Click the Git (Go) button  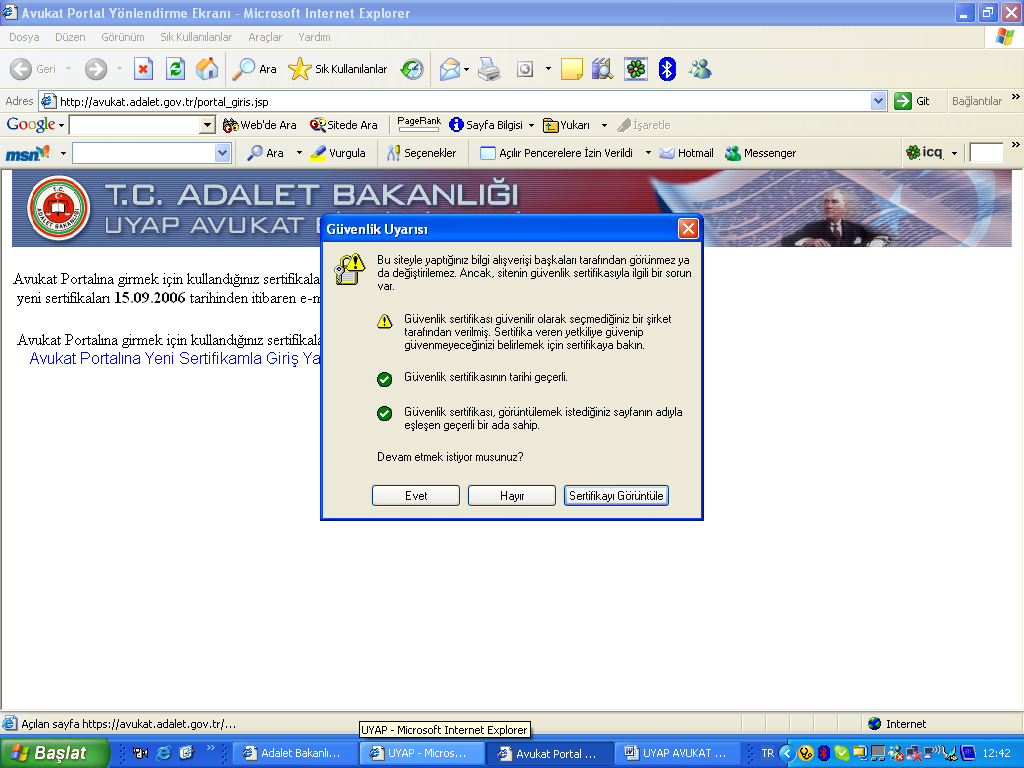(912, 101)
